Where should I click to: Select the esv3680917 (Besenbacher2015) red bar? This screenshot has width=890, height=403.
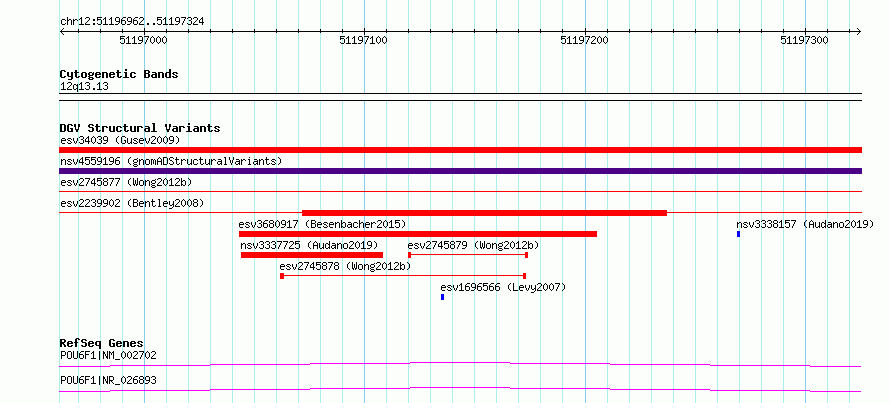[418, 234]
